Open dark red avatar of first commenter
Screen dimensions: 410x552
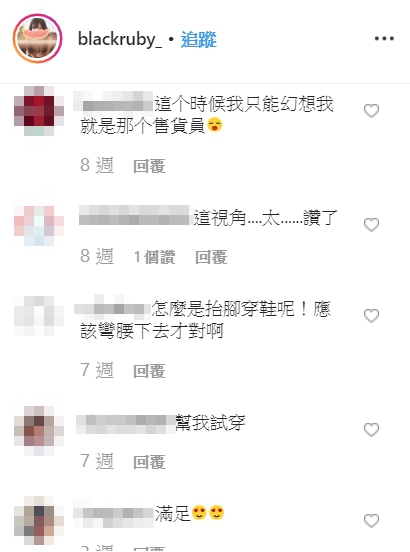(x=39, y=111)
